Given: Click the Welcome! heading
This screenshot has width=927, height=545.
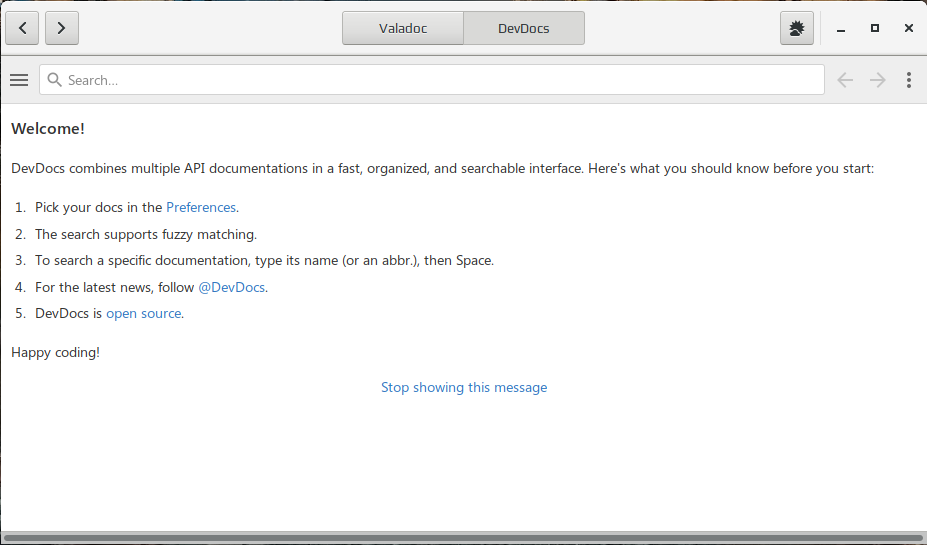Looking at the screenshot, I should pos(48,129).
